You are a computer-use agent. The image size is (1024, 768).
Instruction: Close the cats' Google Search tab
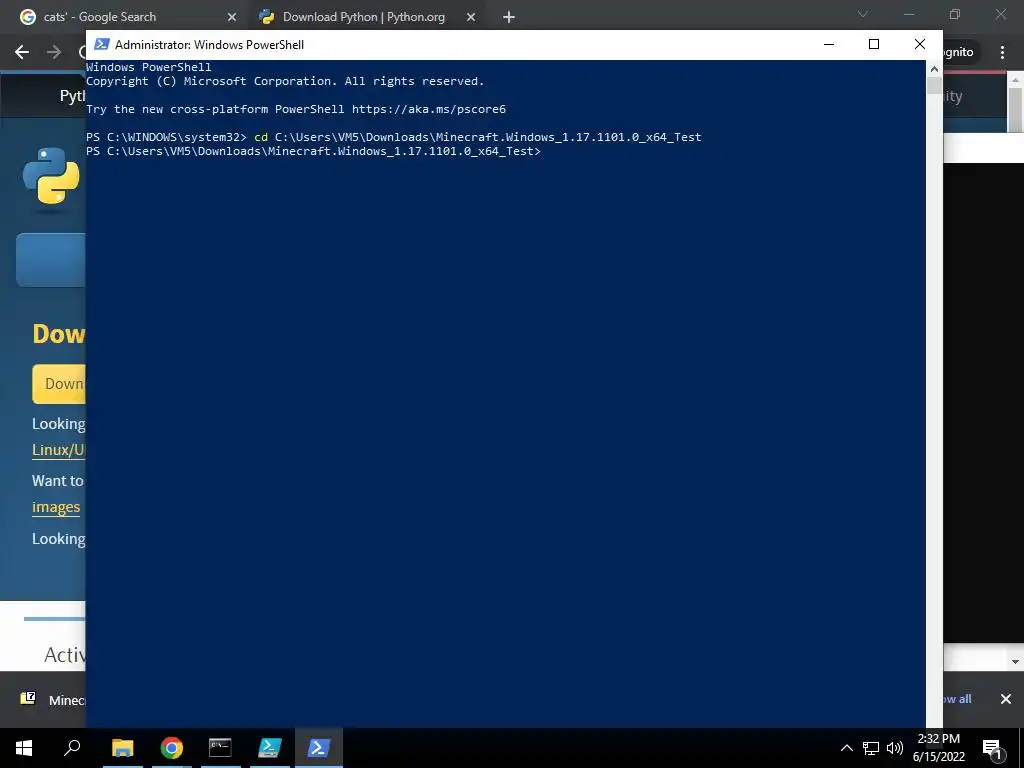(x=232, y=17)
